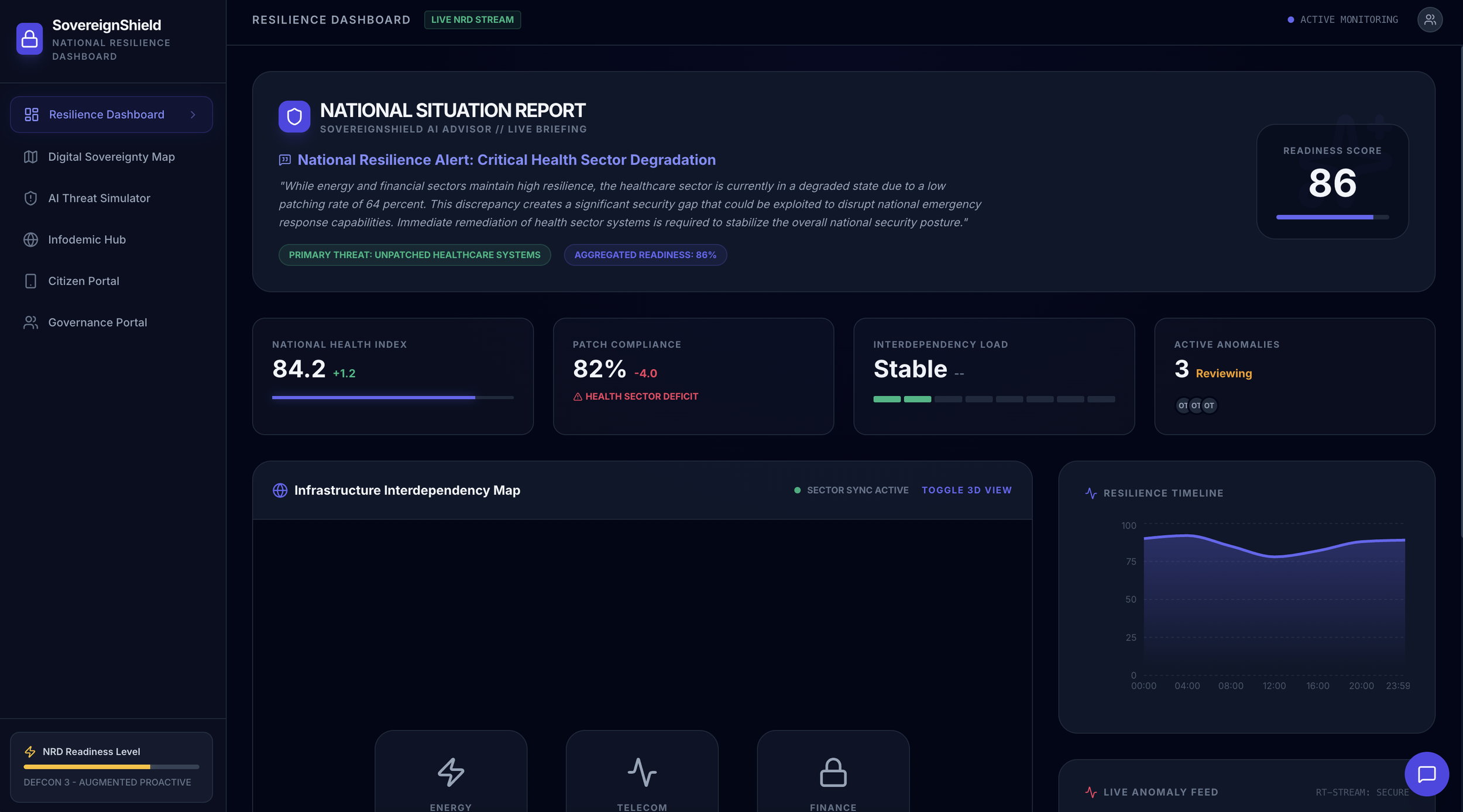Click the SovereignShield lock logo icon
The width and height of the screenshot is (1463, 812).
pos(29,39)
